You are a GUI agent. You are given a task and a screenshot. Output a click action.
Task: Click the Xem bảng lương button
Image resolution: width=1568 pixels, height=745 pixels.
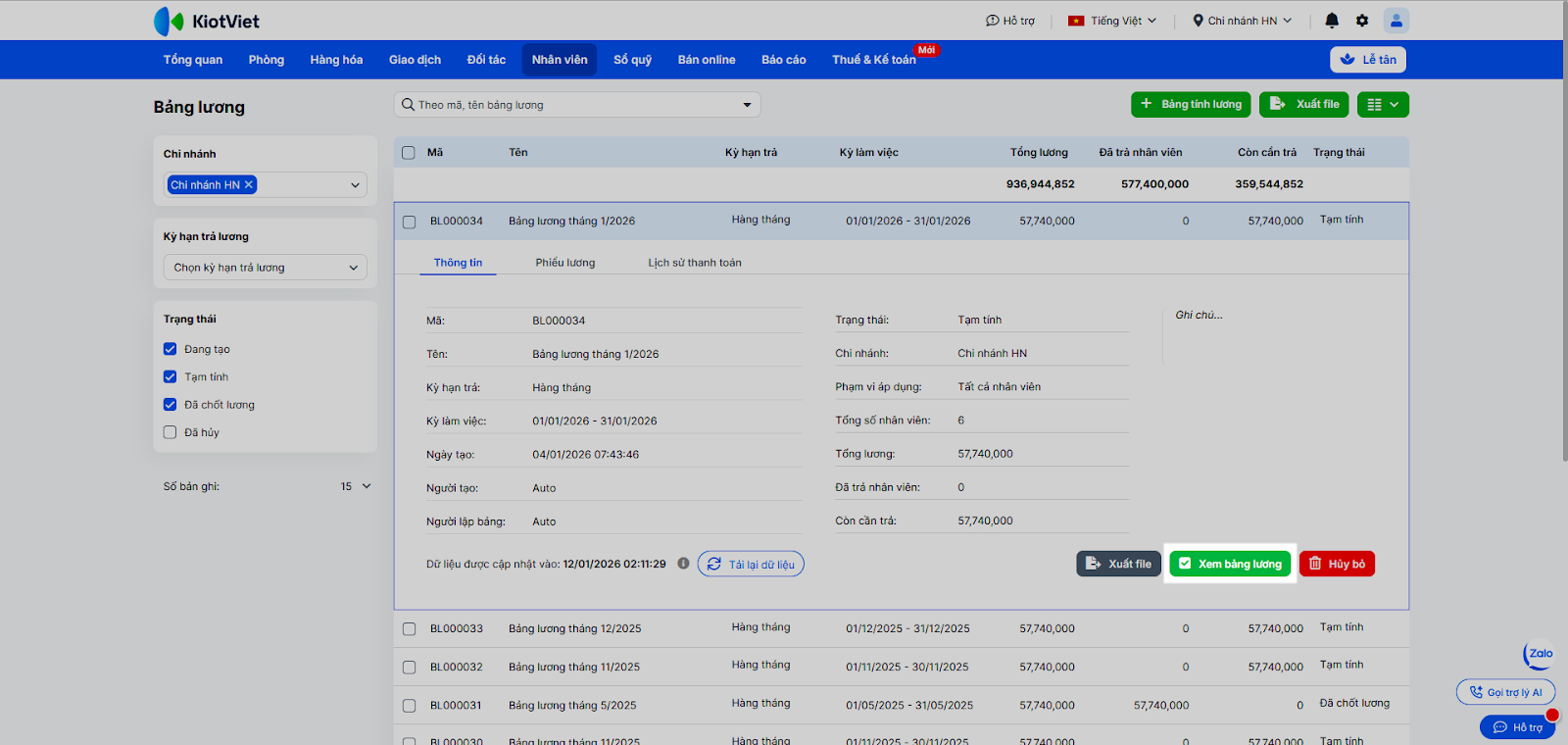pyautogui.click(x=1230, y=564)
